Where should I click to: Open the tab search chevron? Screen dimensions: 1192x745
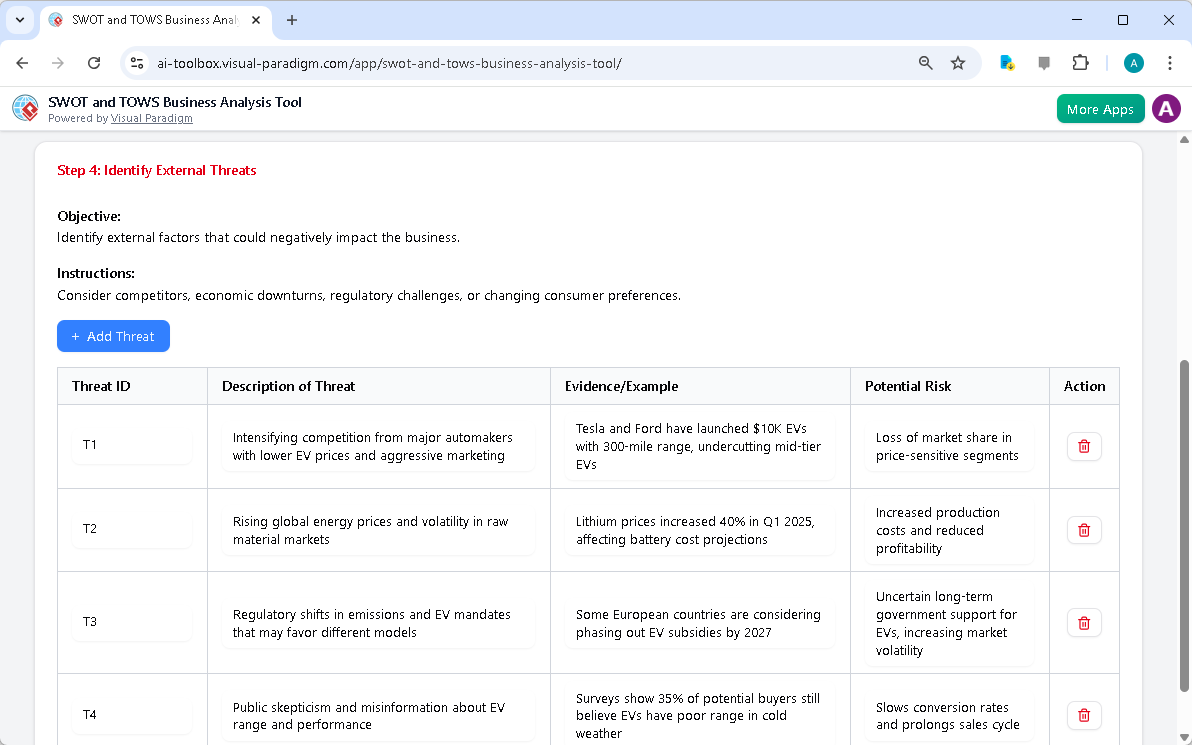pos(19,20)
